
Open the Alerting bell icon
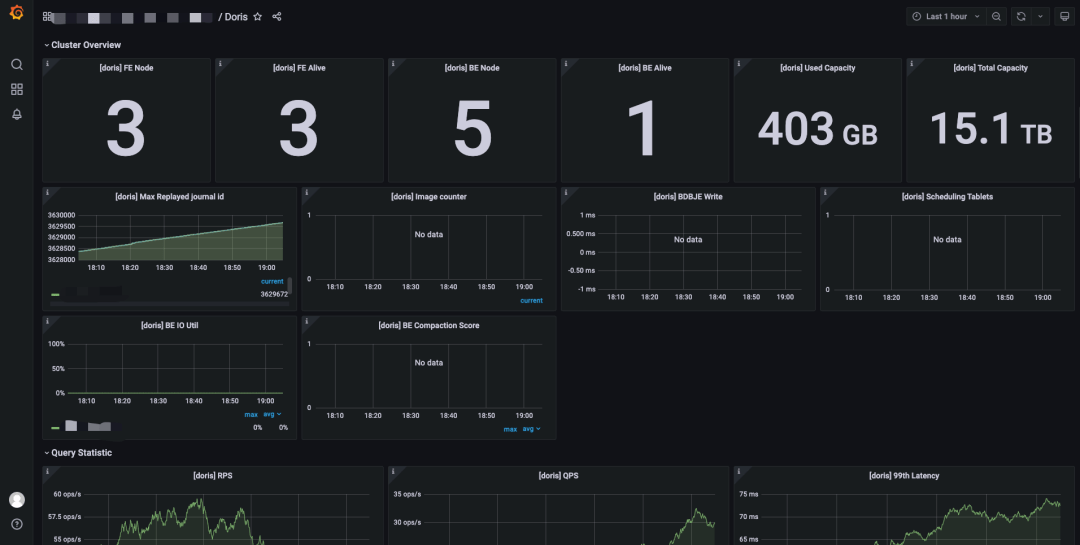tap(17, 114)
